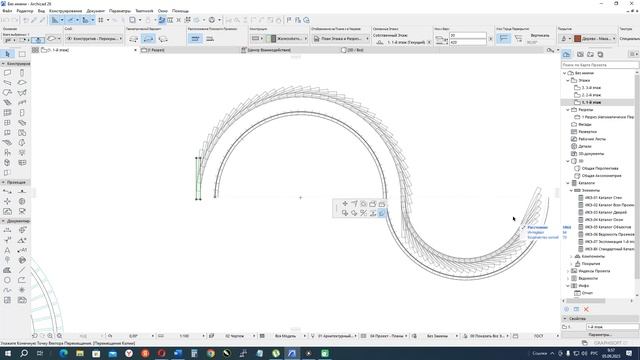
Task: Click the surface material color swatch
Action: (x=578, y=38)
